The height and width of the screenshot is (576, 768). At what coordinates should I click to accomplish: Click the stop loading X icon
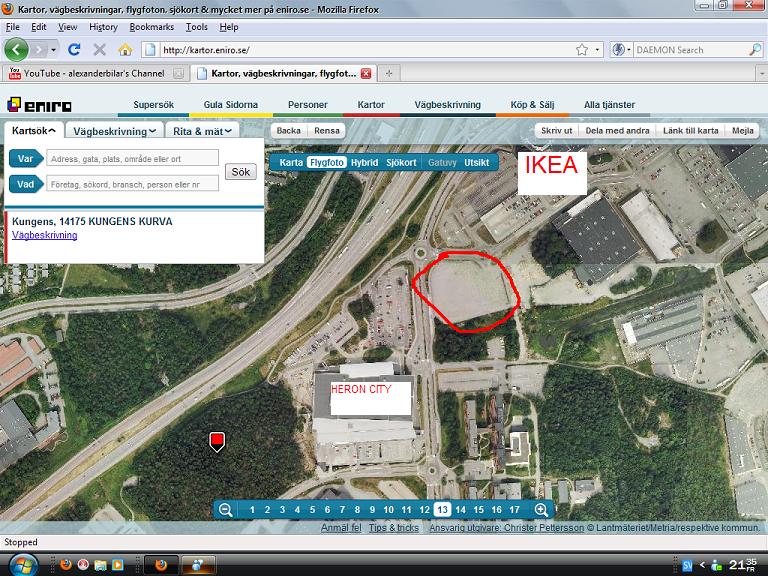click(99, 49)
